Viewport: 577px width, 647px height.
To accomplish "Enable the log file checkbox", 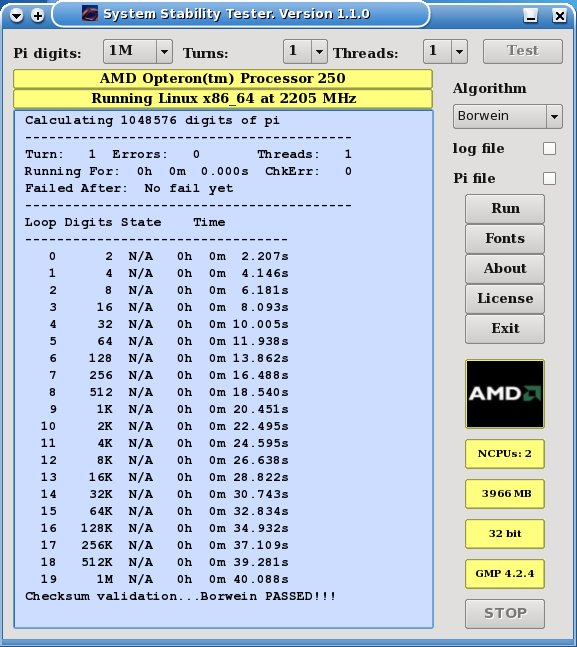I will [549, 149].
